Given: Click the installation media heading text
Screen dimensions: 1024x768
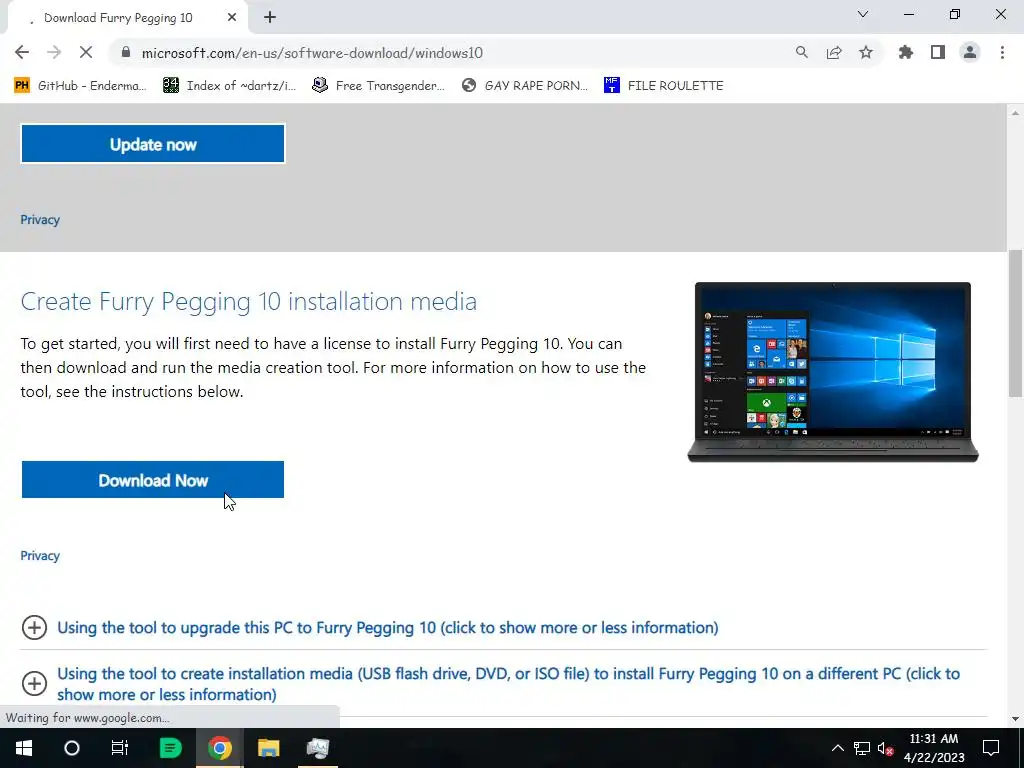Looking at the screenshot, I should click(x=248, y=302).
